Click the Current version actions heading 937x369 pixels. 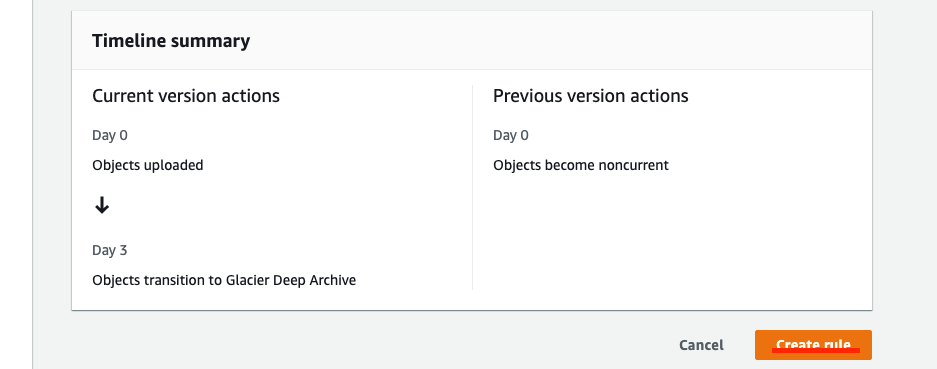click(186, 96)
